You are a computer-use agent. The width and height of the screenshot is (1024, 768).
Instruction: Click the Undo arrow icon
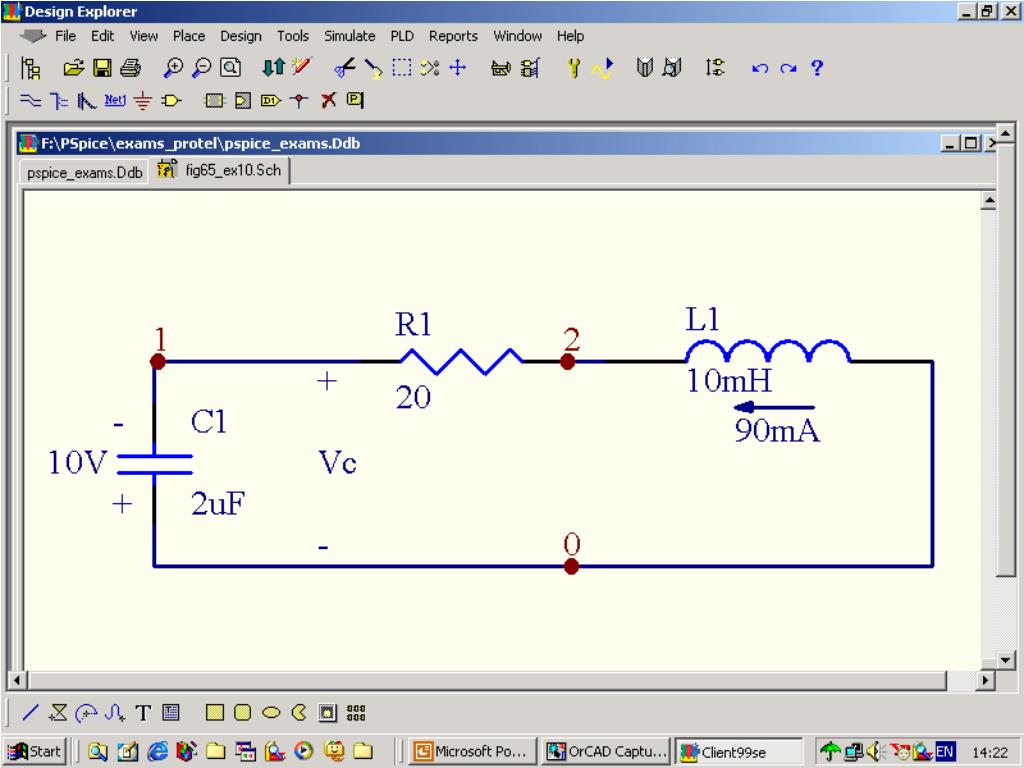coord(759,68)
